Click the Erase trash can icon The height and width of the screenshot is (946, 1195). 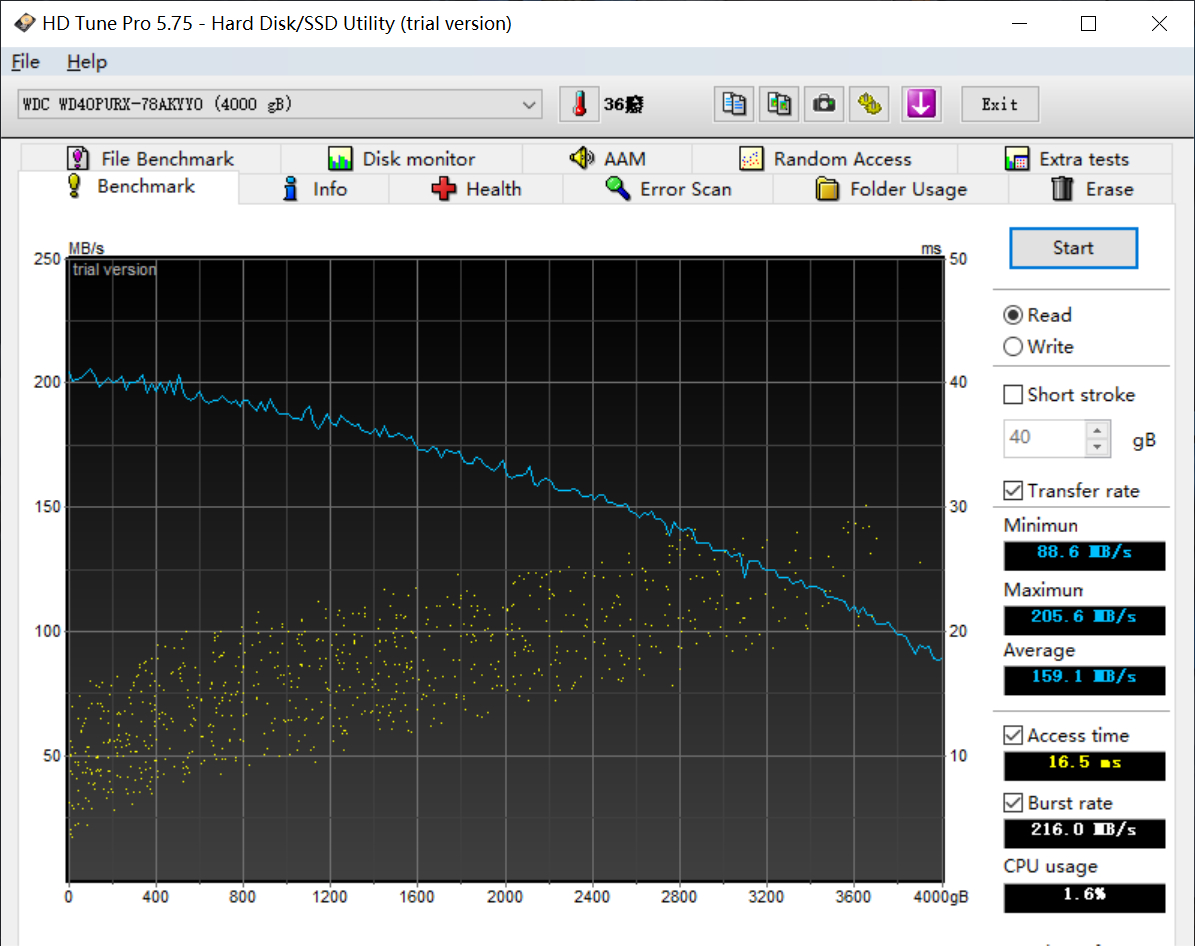1062,188
